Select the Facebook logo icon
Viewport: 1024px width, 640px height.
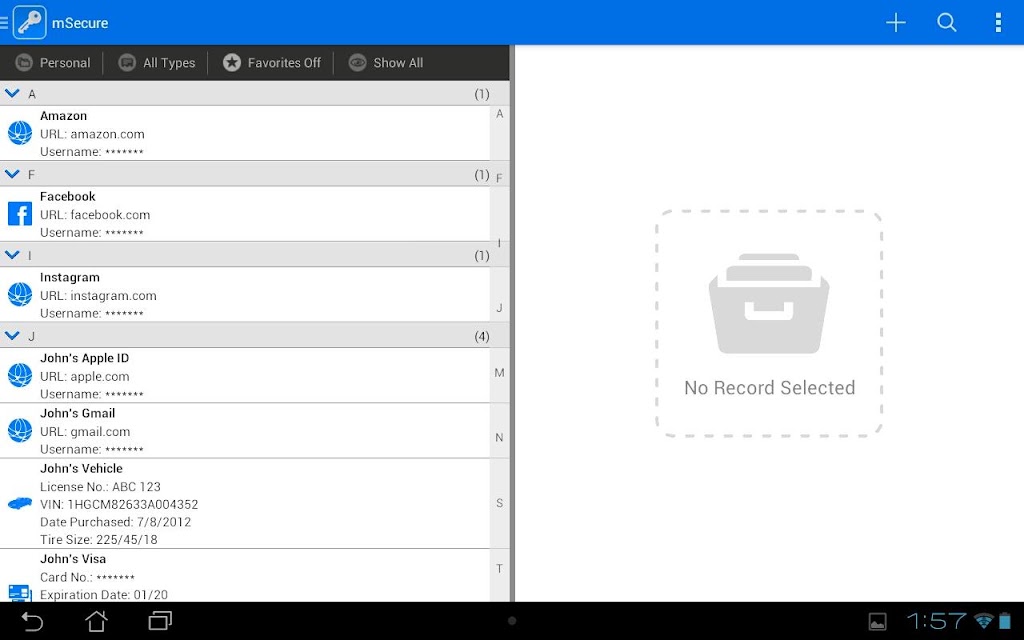pos(20,214)
